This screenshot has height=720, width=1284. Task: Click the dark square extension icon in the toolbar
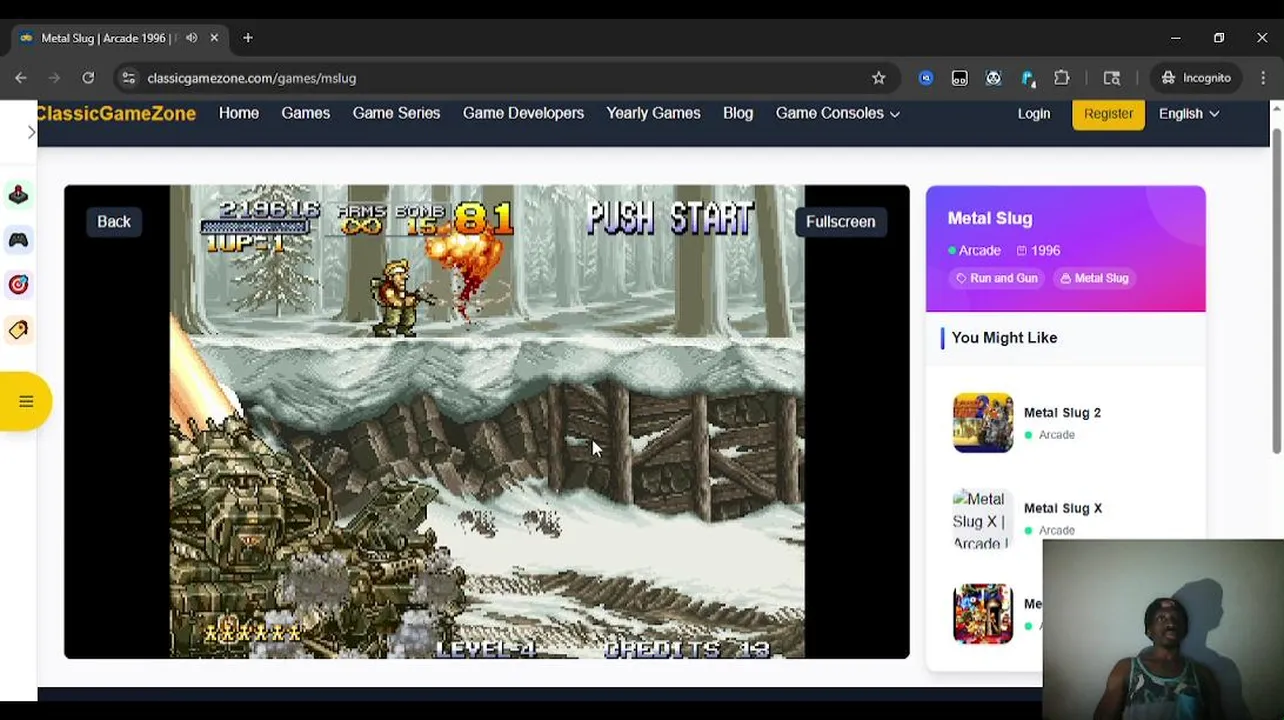[959, 78]
